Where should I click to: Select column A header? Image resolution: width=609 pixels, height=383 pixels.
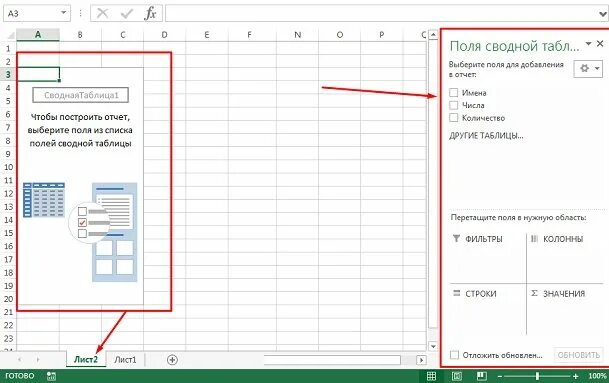tap(38, 35)
